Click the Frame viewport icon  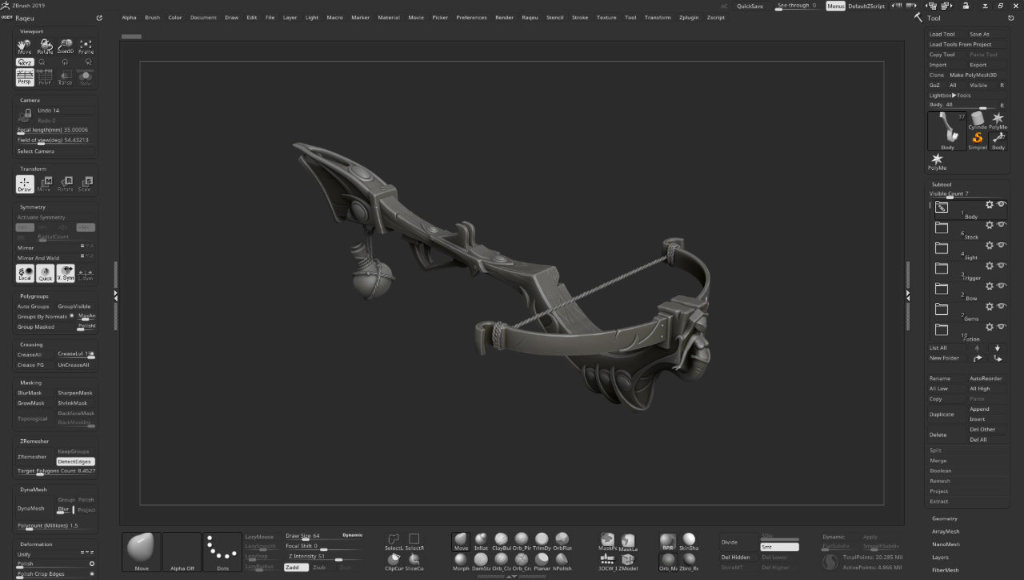coord(86,46)
